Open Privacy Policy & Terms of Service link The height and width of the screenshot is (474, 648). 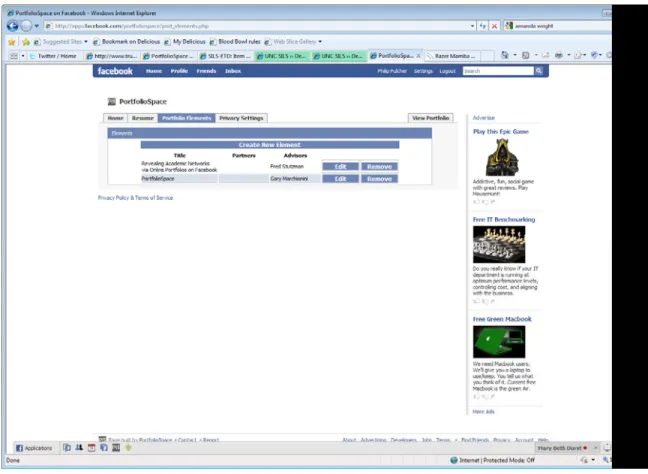pyautogui.click(x=136, y=198)
